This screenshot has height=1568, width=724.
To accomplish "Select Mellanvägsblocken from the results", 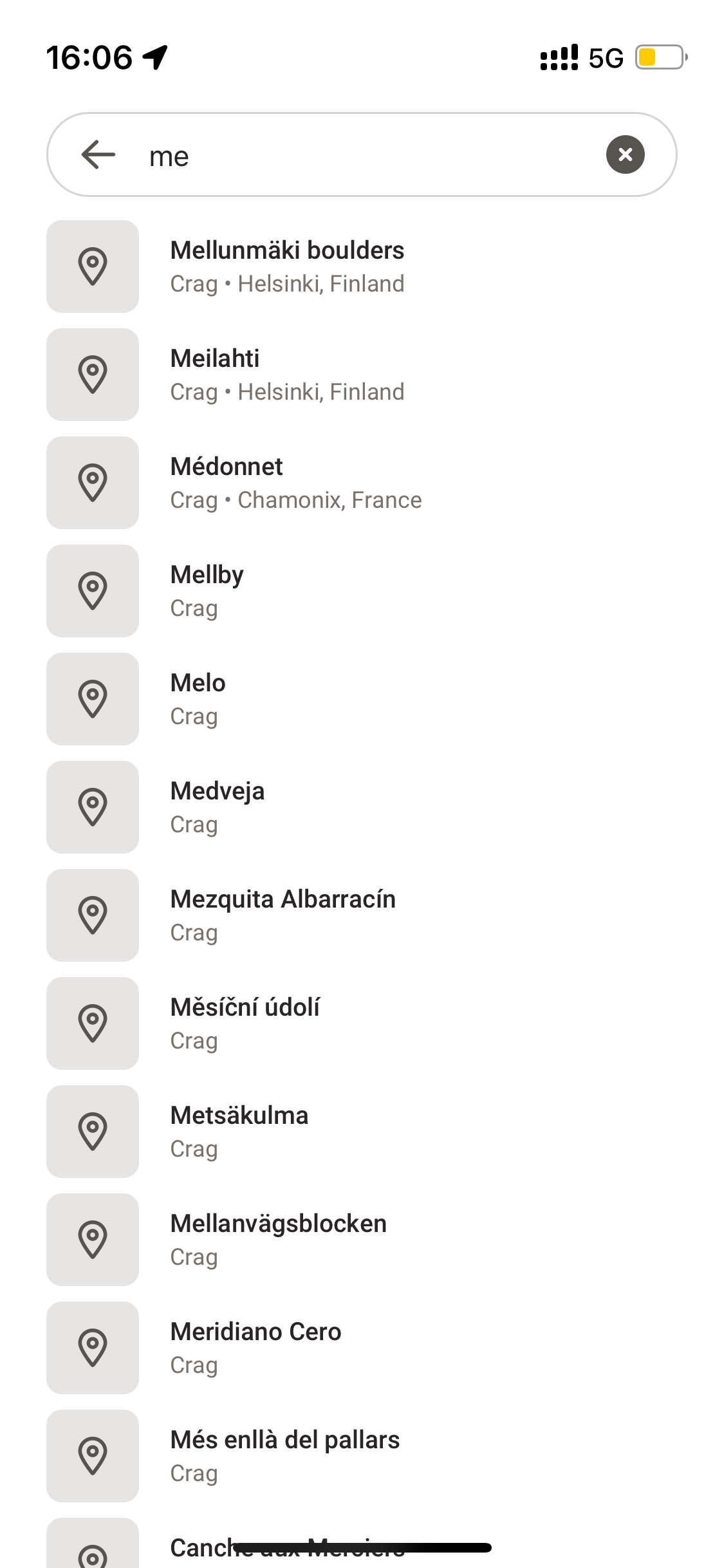I will tap(279, 1240).
